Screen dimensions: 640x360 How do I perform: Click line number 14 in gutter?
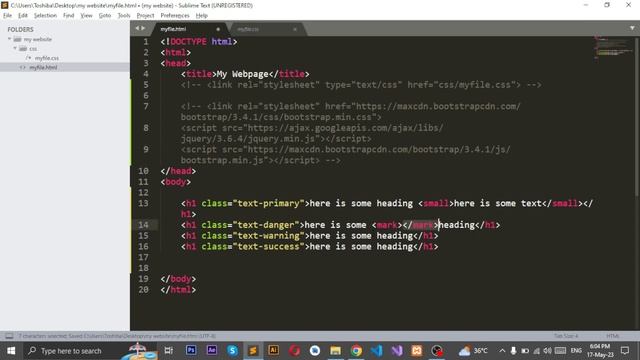(143, 225)
